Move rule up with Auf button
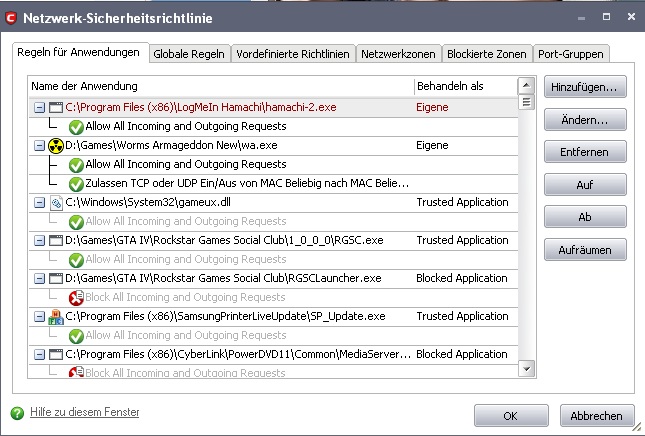 (x=585, y=185)
